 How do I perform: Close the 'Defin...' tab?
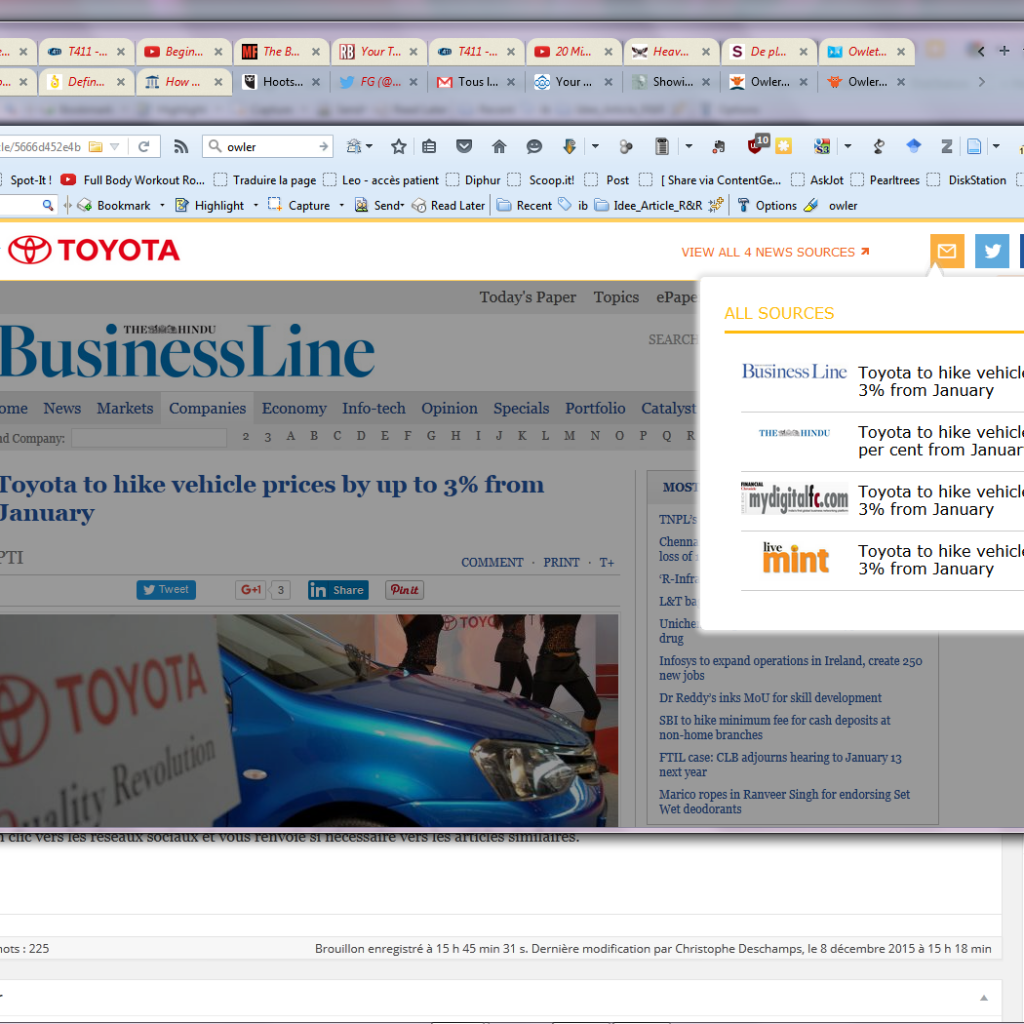pyautogui.click(x=121, y=82)
